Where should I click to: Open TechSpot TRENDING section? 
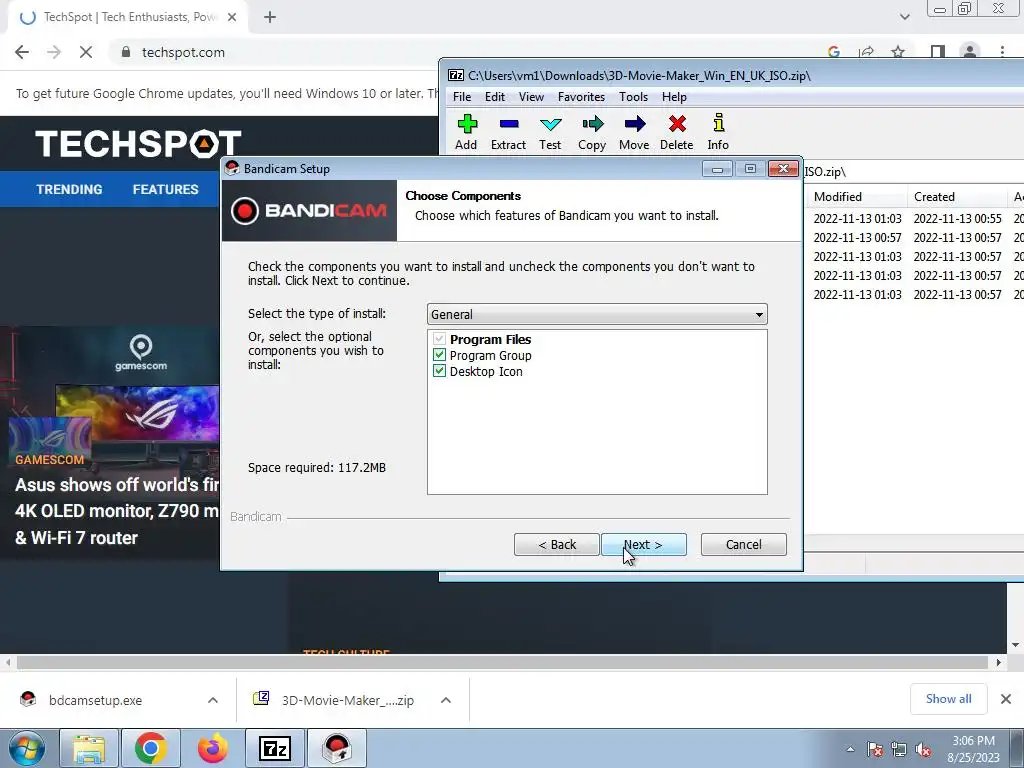pyautogui.click(x=69, y=189)
